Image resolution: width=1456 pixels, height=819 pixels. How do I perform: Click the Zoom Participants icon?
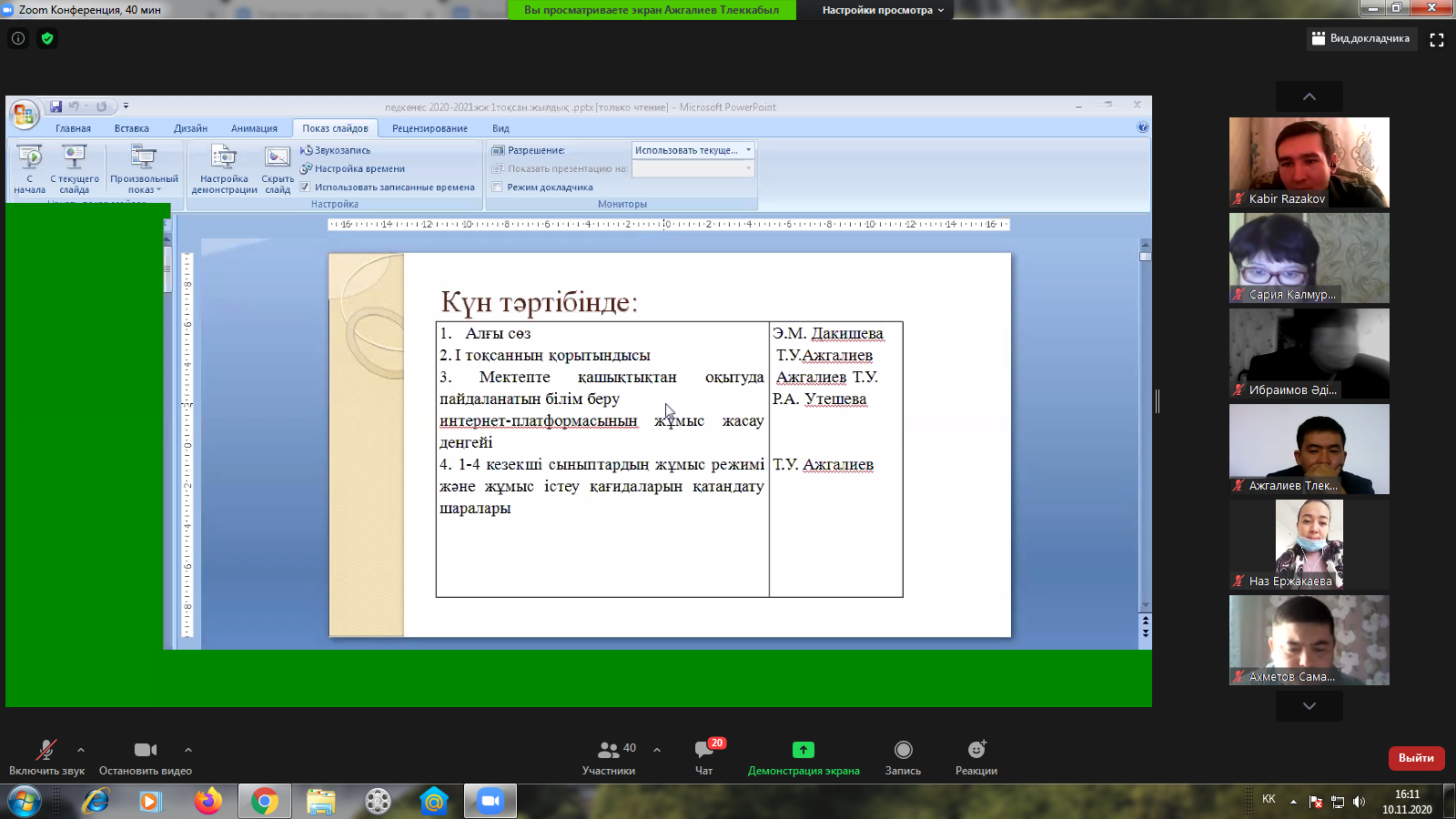tap(608, 750)
